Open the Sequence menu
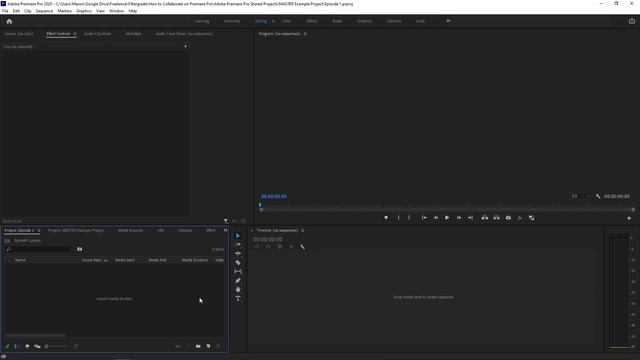Screen dimensions: 640x360 44,11
